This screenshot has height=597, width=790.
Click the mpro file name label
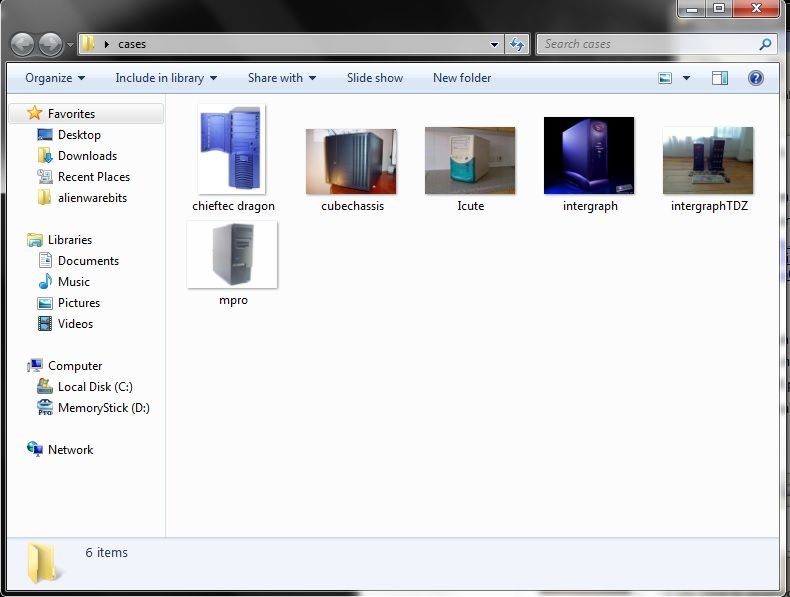[x=233, y=300]
